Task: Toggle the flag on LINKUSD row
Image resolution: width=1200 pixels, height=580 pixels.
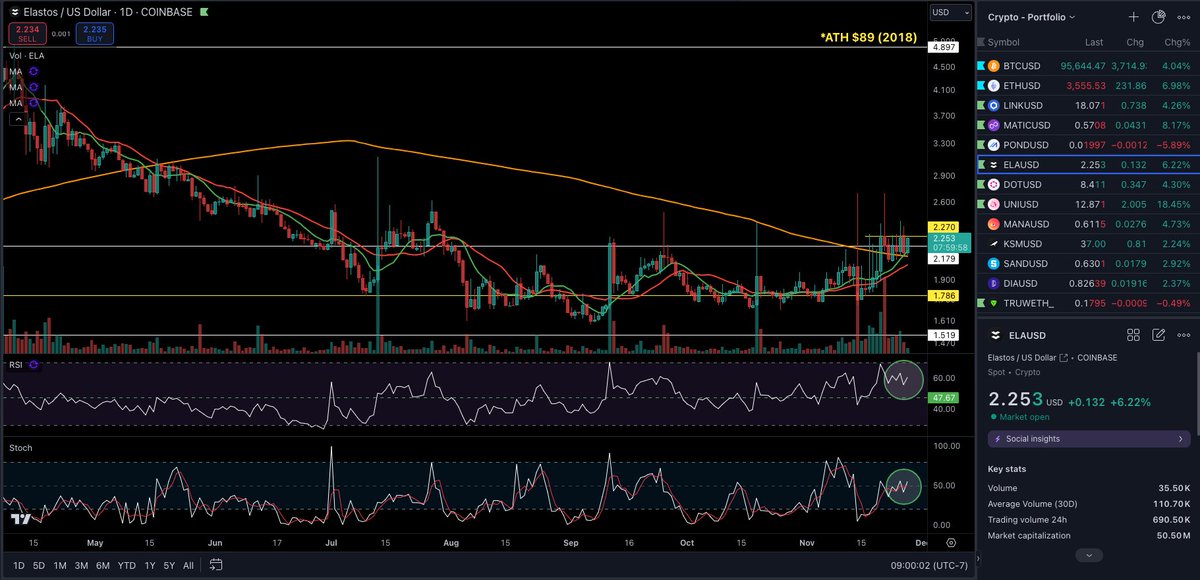Action: pyautogui.click(x=981, y=105)
